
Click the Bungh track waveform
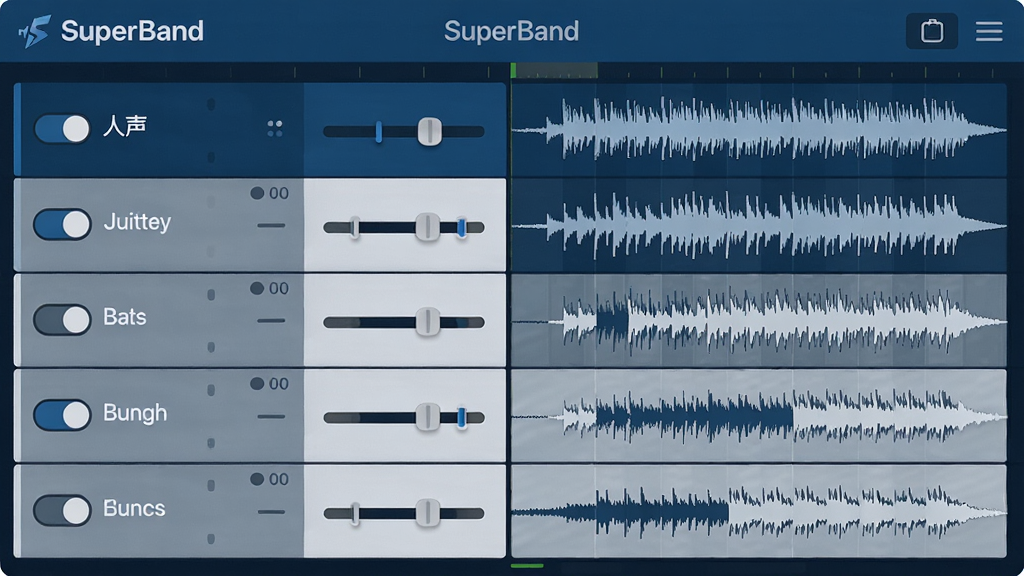(759, 416)
